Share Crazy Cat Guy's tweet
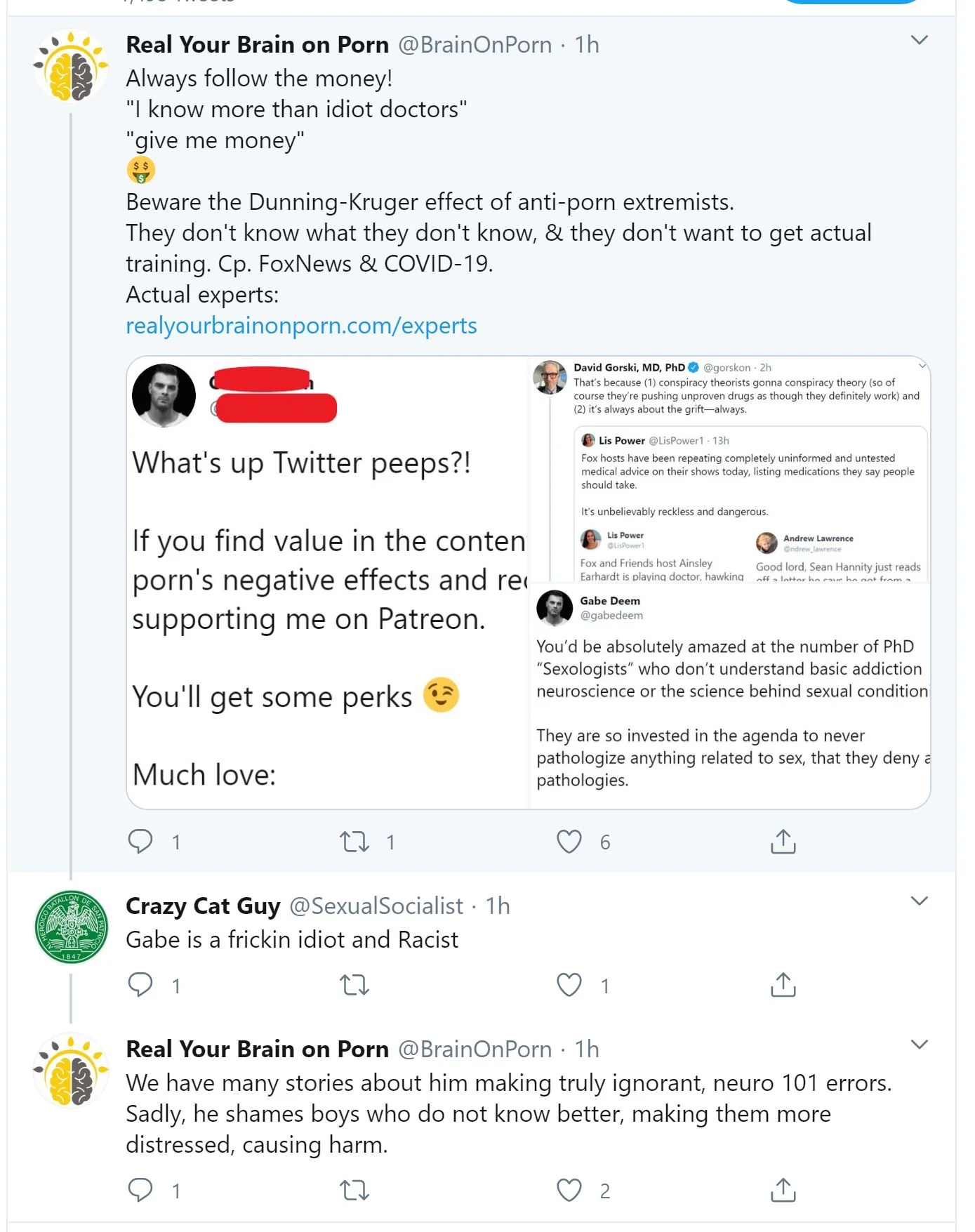The width and height of the screenshot is (975, 1232). point(783,985)
